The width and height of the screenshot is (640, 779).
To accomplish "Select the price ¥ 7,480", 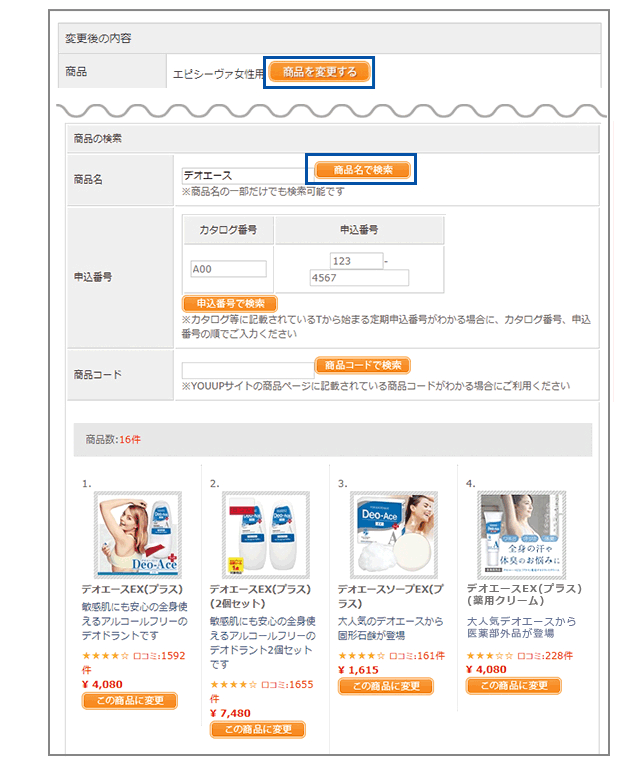I will (230, 713).
